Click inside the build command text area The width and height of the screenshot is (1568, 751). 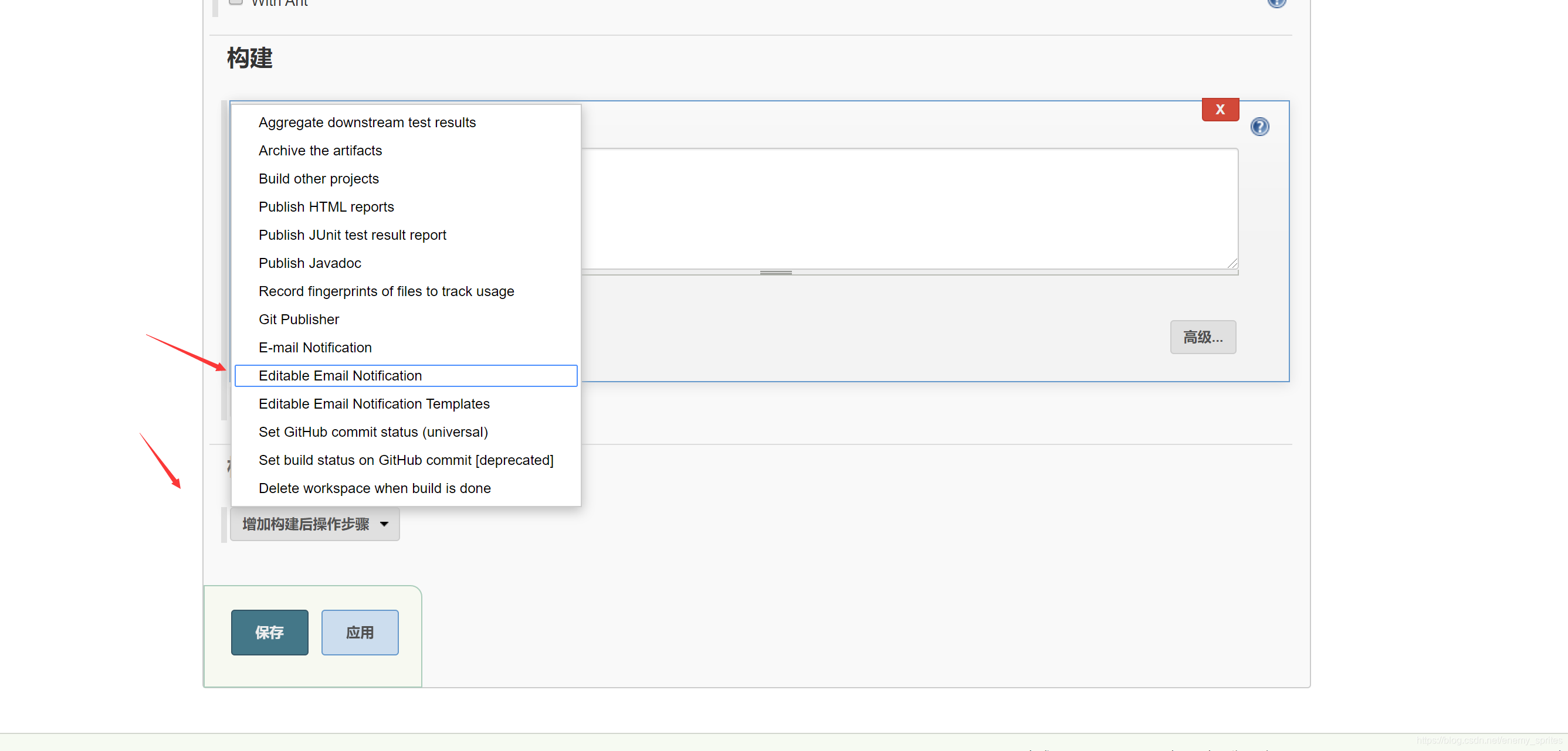(x=909, y=209)
